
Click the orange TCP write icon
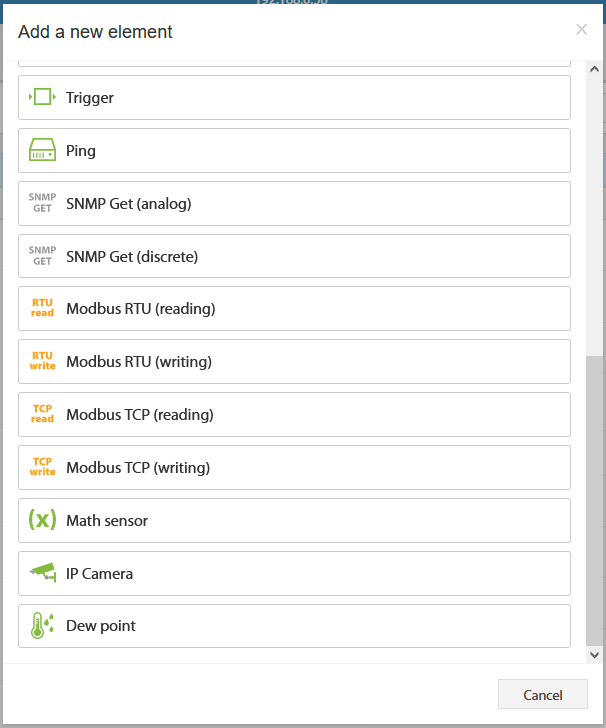click(42, 467)
